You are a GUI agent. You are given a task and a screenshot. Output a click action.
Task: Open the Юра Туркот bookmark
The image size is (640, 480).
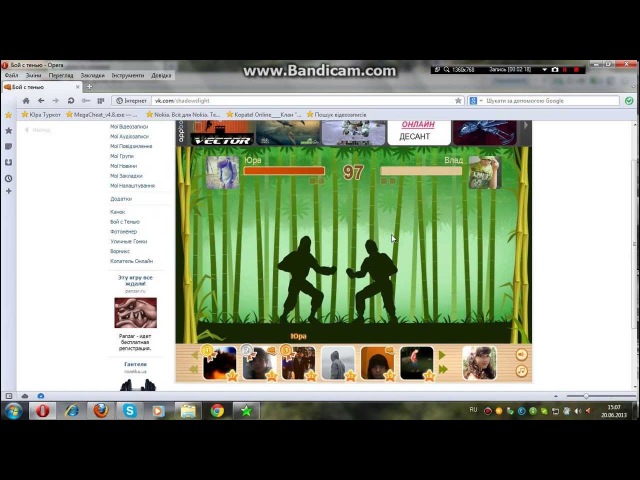41,115
